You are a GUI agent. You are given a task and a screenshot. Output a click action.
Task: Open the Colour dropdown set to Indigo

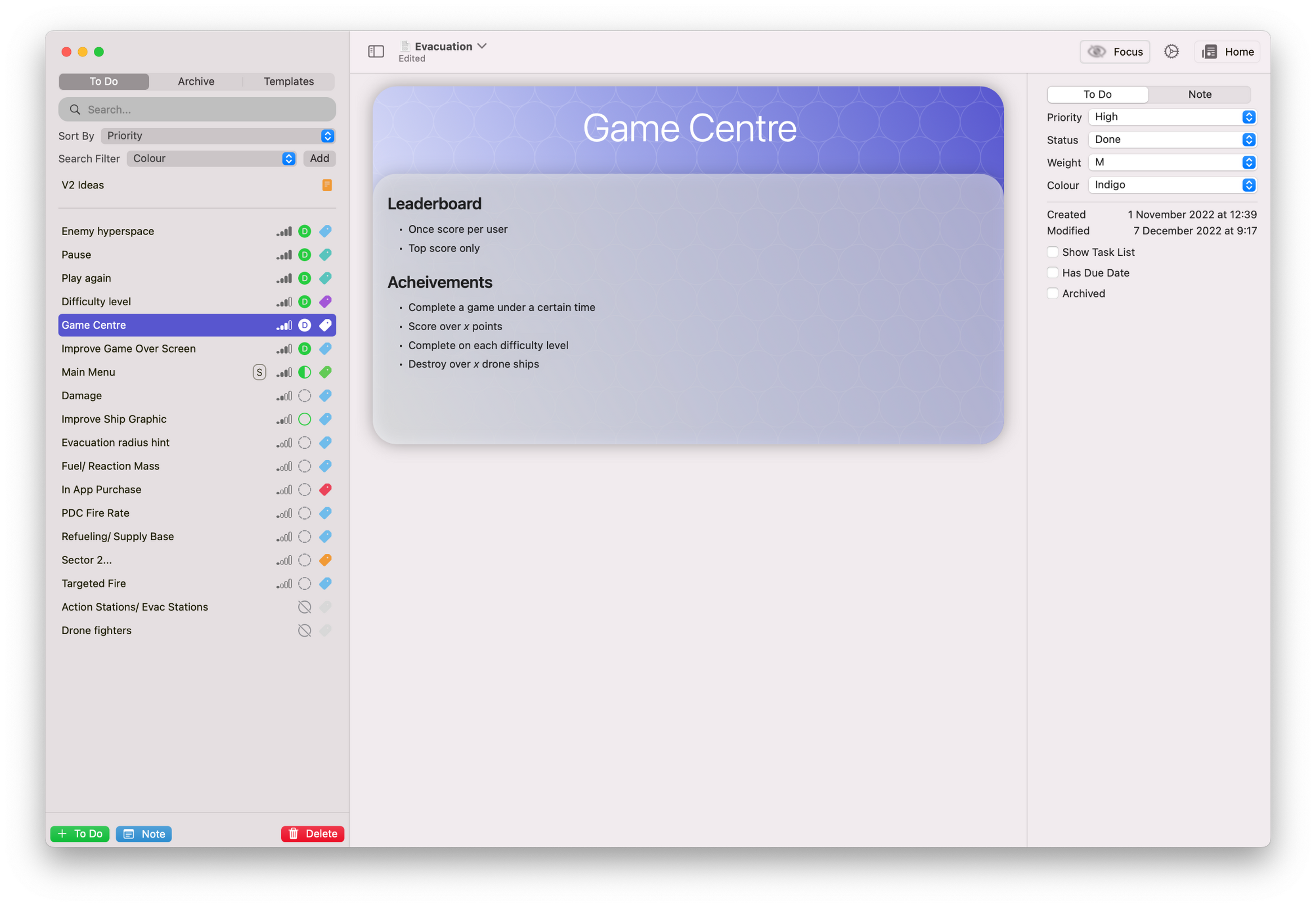coord(1171,185)
